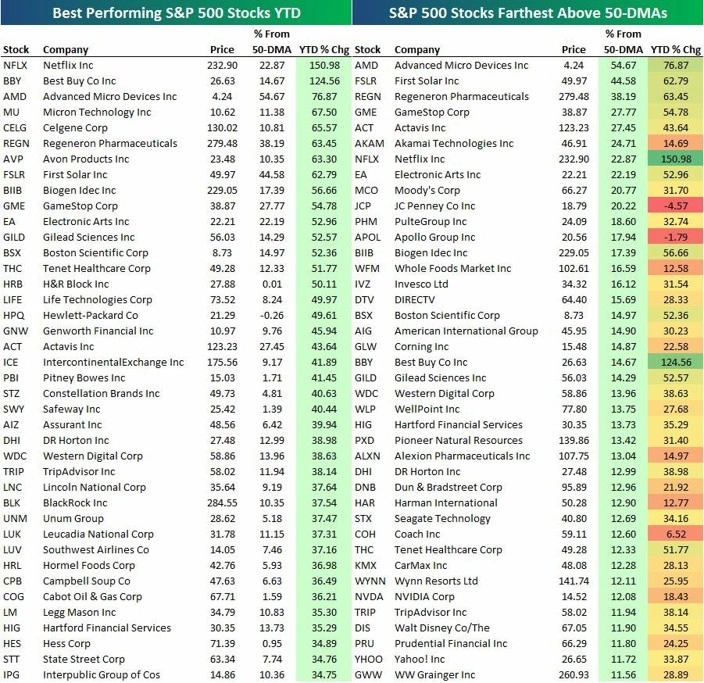The image size is (704, 683).
Task: Click 'Constellation Brands Inc' name
Action: [101, 393]
